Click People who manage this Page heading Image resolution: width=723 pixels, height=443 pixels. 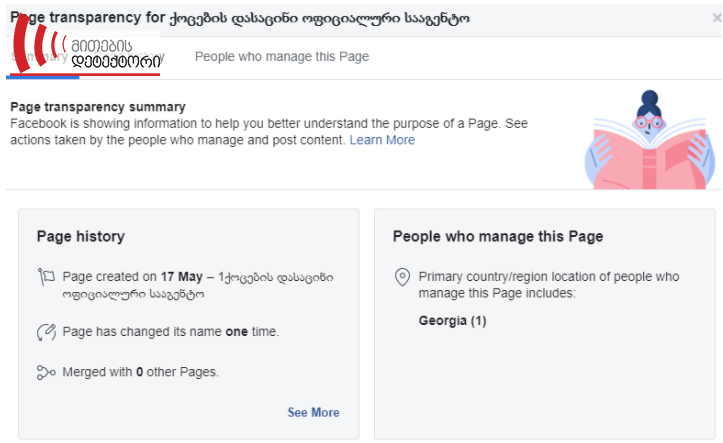coord(498,236)
